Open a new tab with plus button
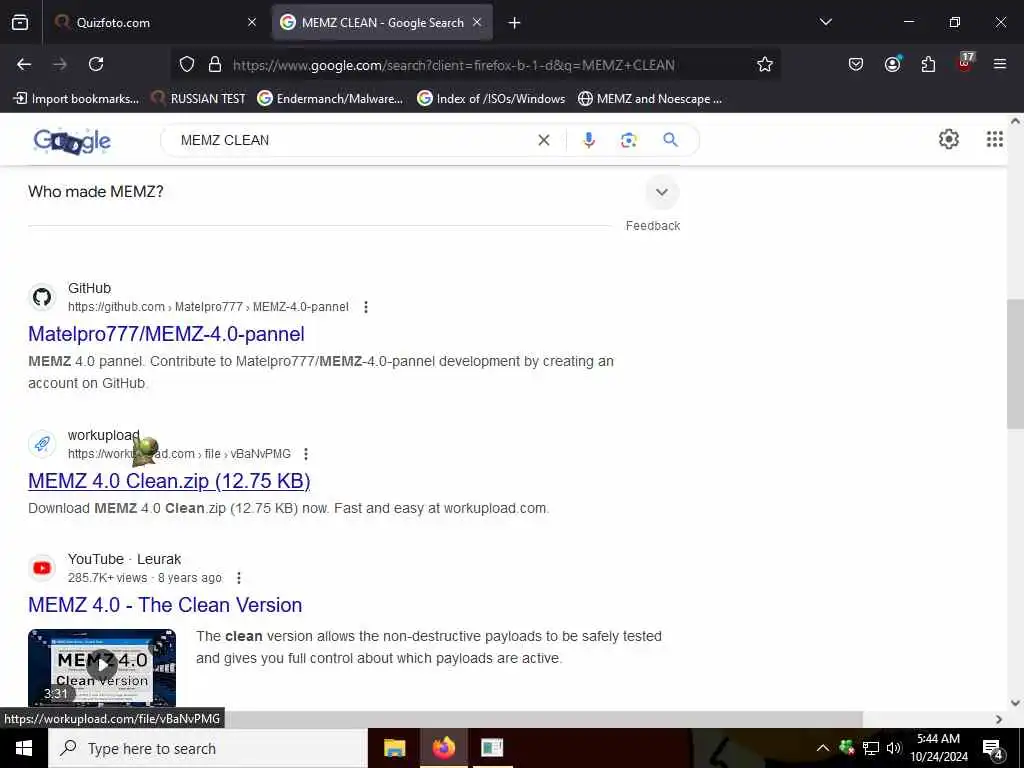Screen dimensions: 1024x768 tap(515, 23)
